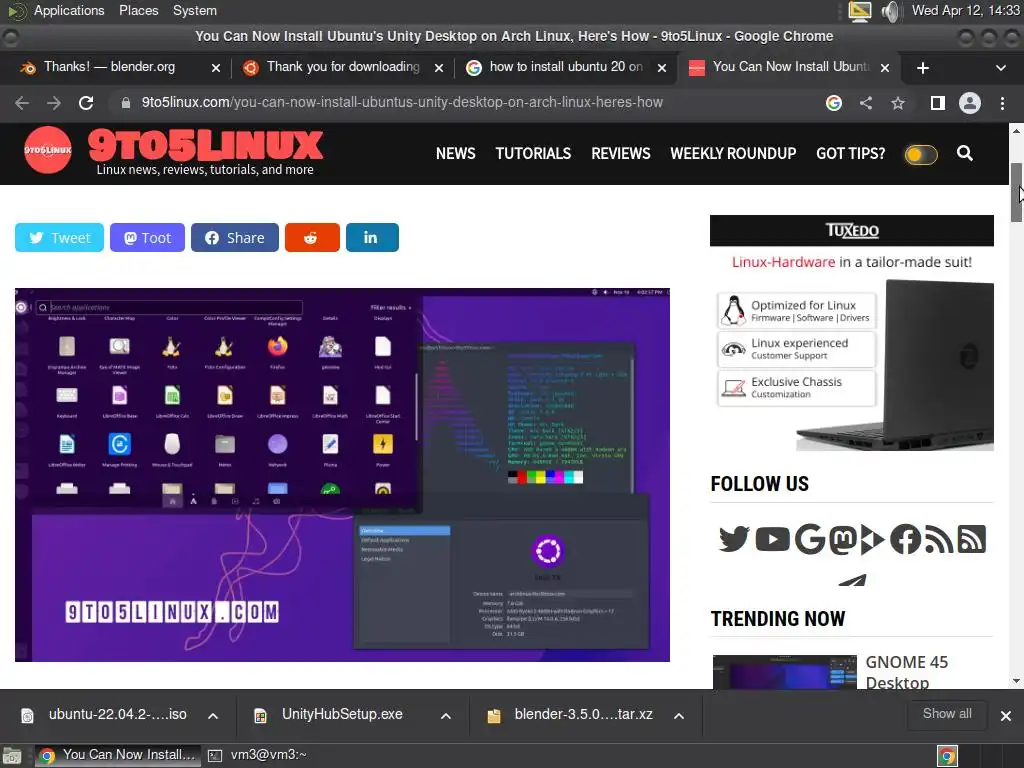The image size is (1024, 768).
Task: Share this page via toolbar icon
Action: coord(866,103)
